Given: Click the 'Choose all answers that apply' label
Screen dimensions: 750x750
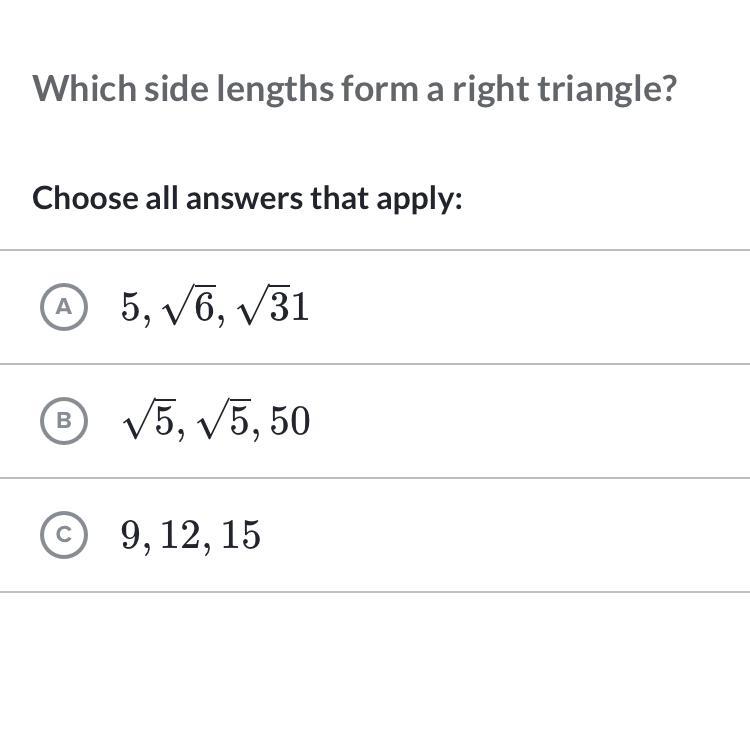Looking at the screenshot, I should pyautogui.click(x=247, y=198).
